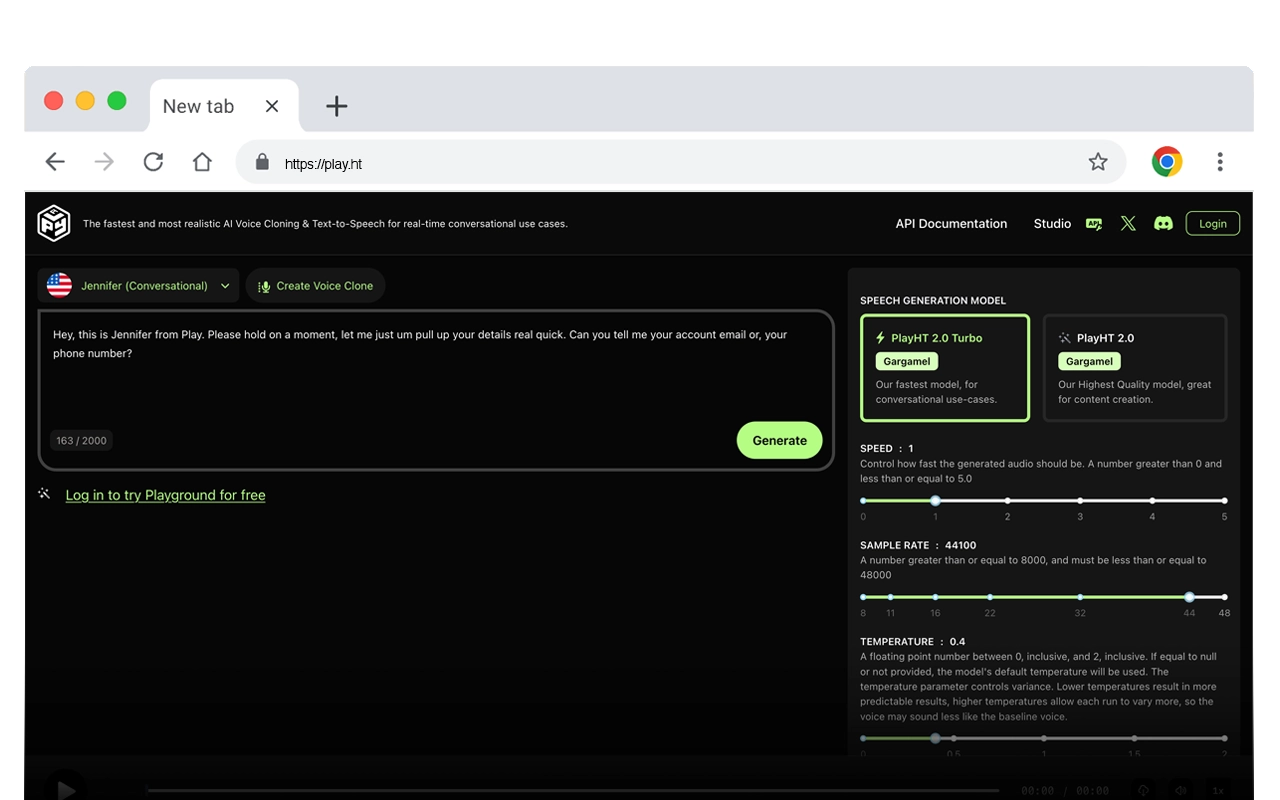Click the sparkle icon beside Log in link
The image size is (1280, 800).
click(44, 493)
